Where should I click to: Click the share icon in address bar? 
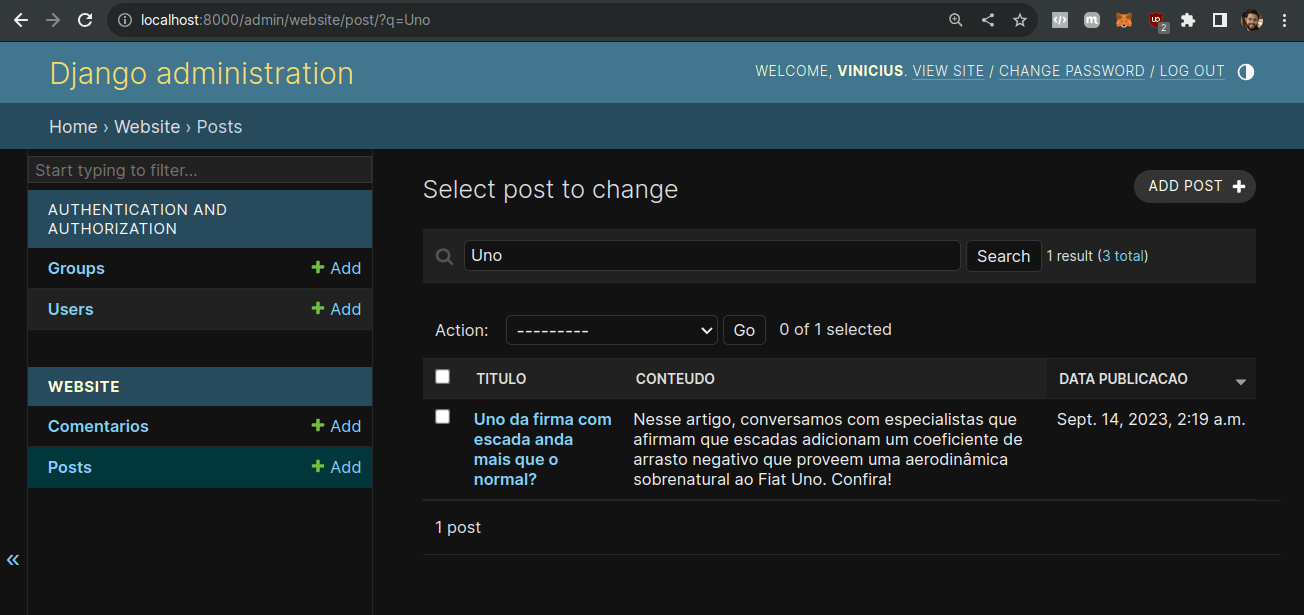[x=988, y=20]
